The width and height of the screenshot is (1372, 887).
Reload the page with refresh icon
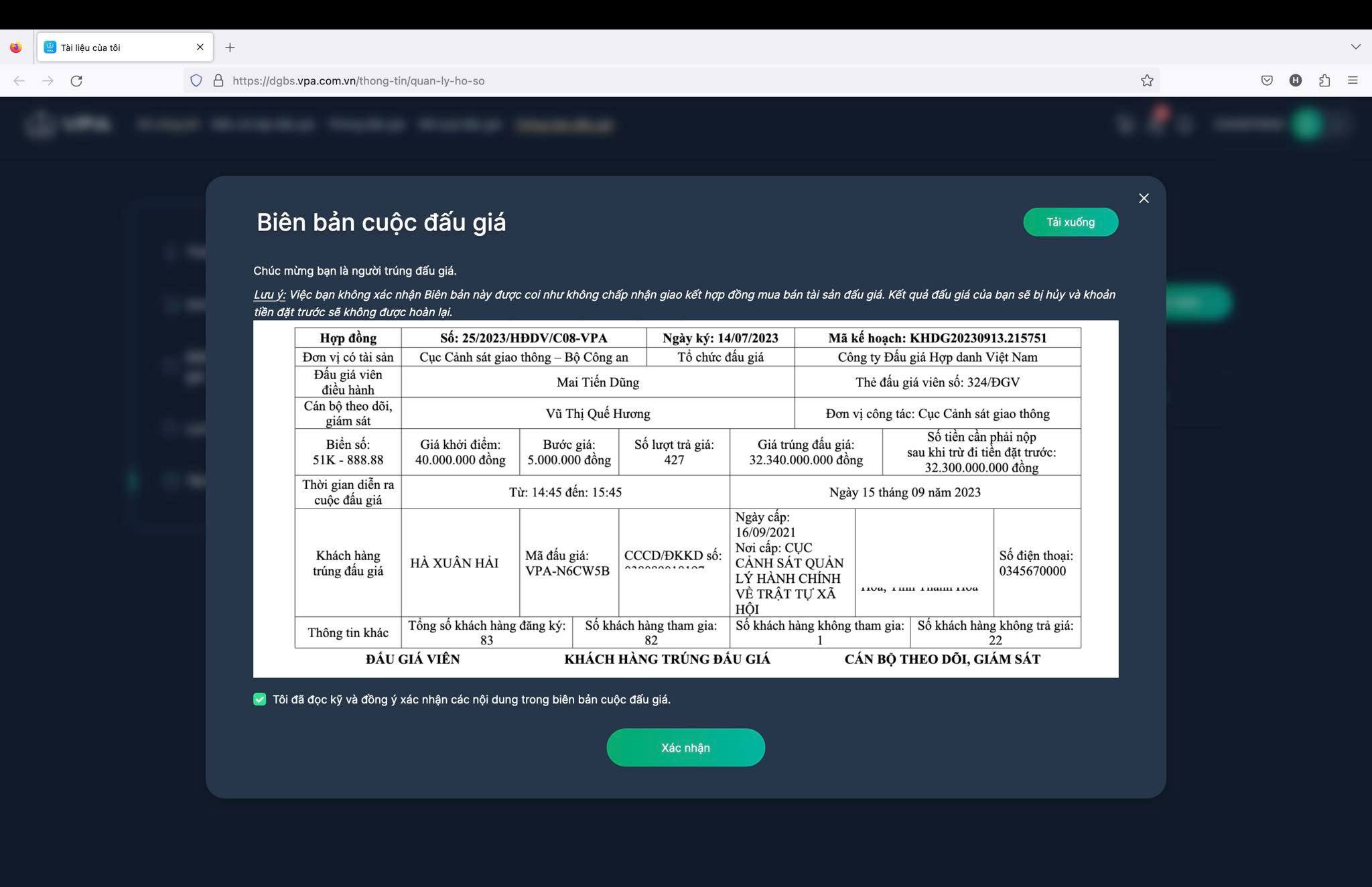coord(76,81)
